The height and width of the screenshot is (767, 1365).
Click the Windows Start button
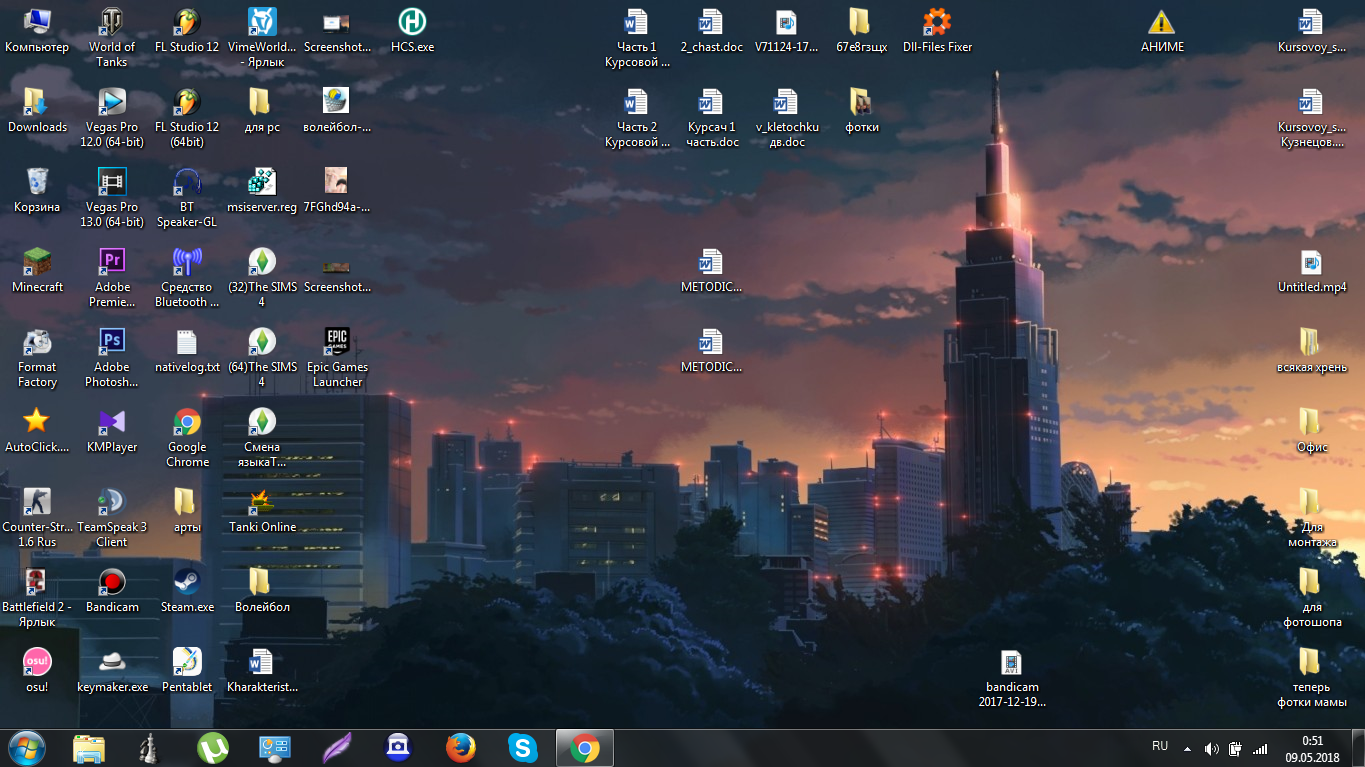coord(27,748)
